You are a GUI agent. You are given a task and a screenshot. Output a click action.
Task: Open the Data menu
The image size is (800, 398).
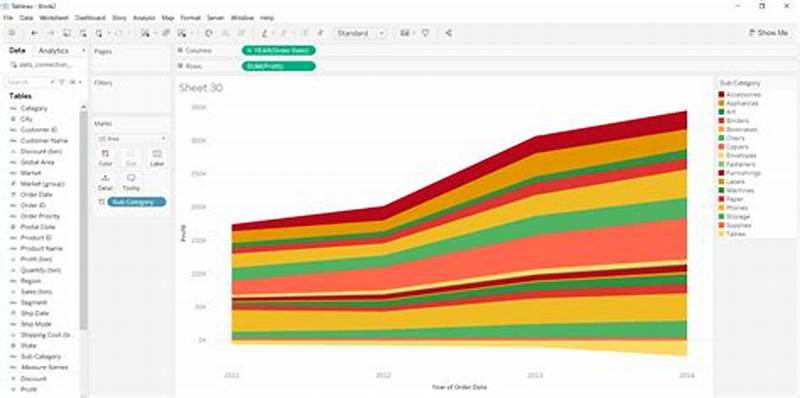point(26,18)
